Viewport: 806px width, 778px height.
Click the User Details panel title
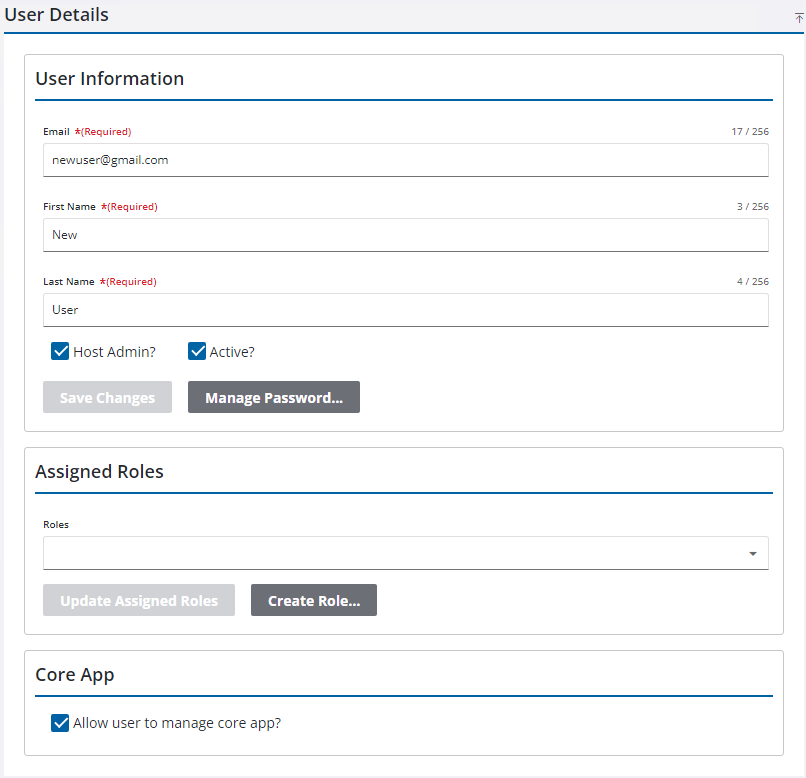(x=57, y=15)
